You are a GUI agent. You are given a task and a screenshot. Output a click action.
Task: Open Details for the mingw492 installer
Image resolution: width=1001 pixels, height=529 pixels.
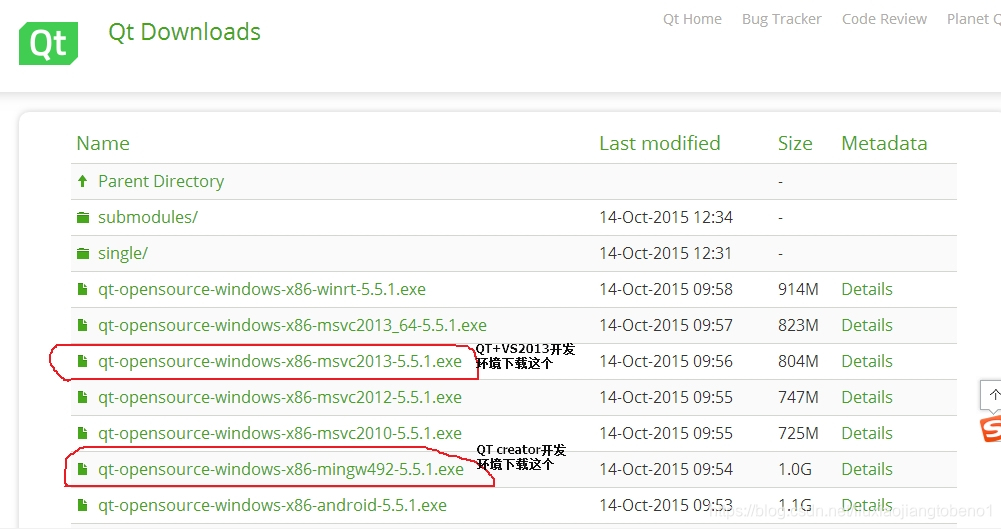coord(867,469)
